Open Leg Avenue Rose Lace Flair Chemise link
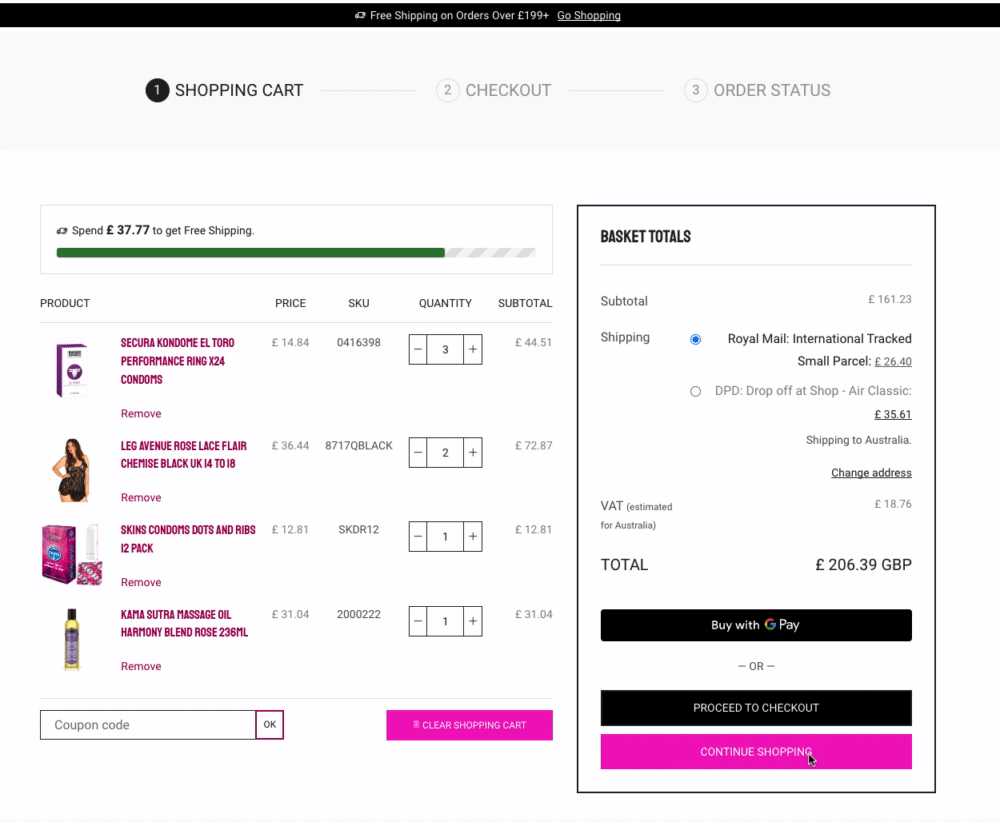This screenshot has height=822, width=1000. [x=184, y=455]
